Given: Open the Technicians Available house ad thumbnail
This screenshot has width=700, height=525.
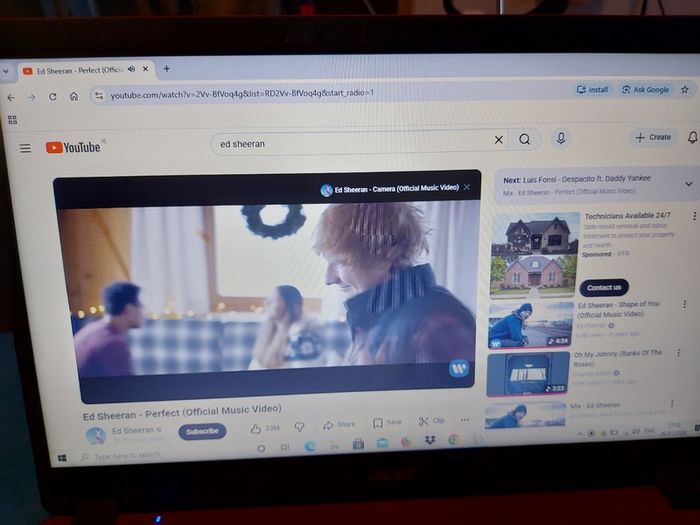Looking at the screenshot, I should coord(534,255).
